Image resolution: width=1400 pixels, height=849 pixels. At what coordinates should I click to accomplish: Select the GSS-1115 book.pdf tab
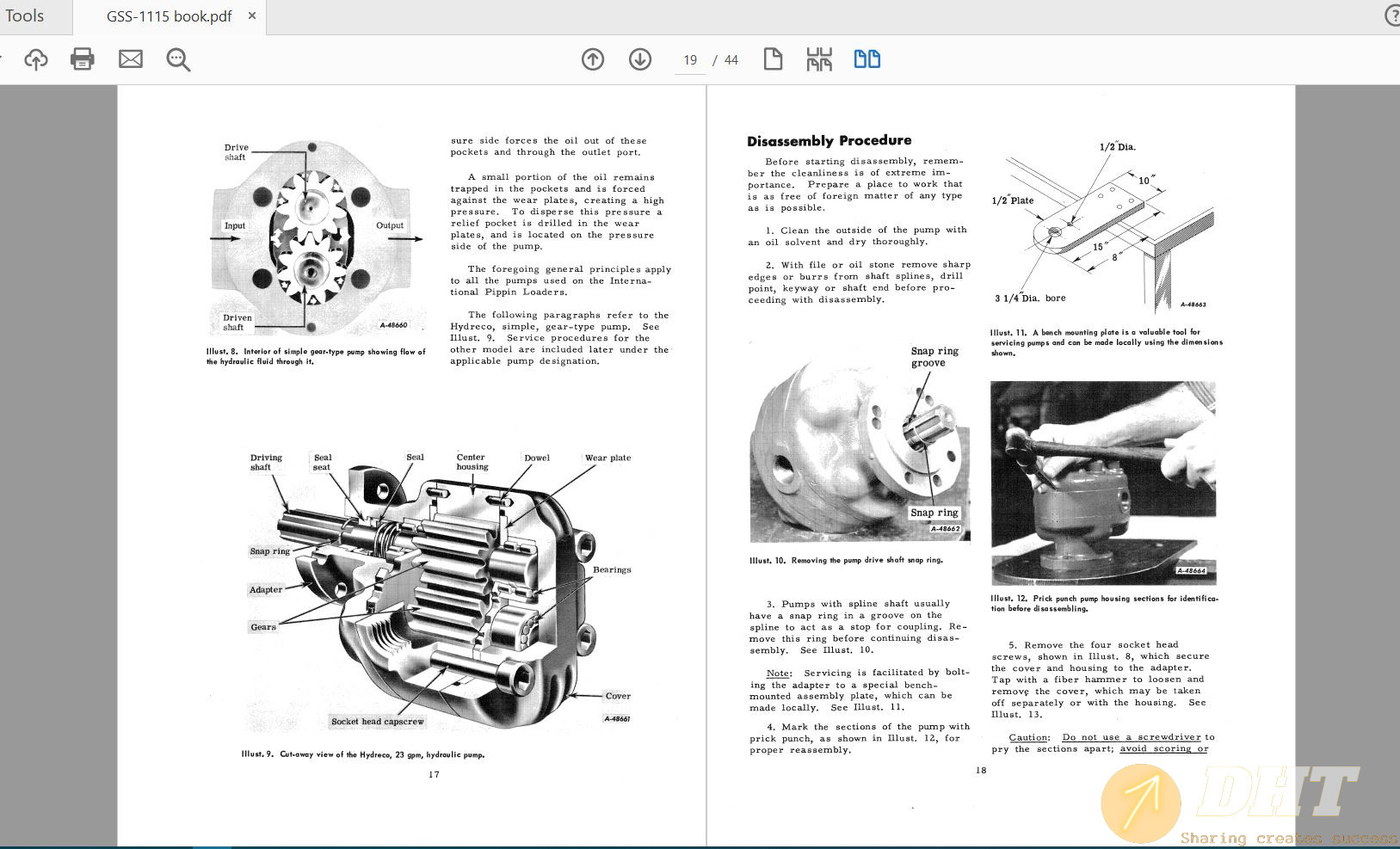(169, 16)
